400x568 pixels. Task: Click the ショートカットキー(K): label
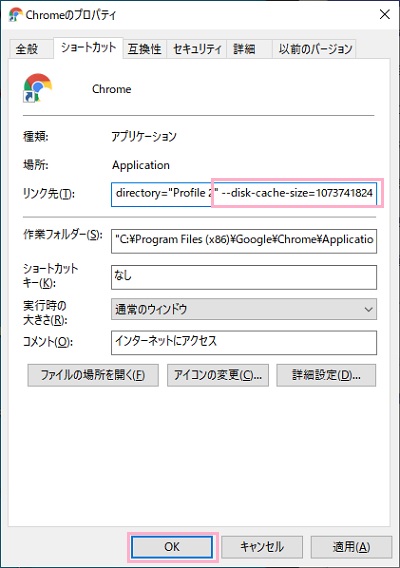(x=50, y=276)
